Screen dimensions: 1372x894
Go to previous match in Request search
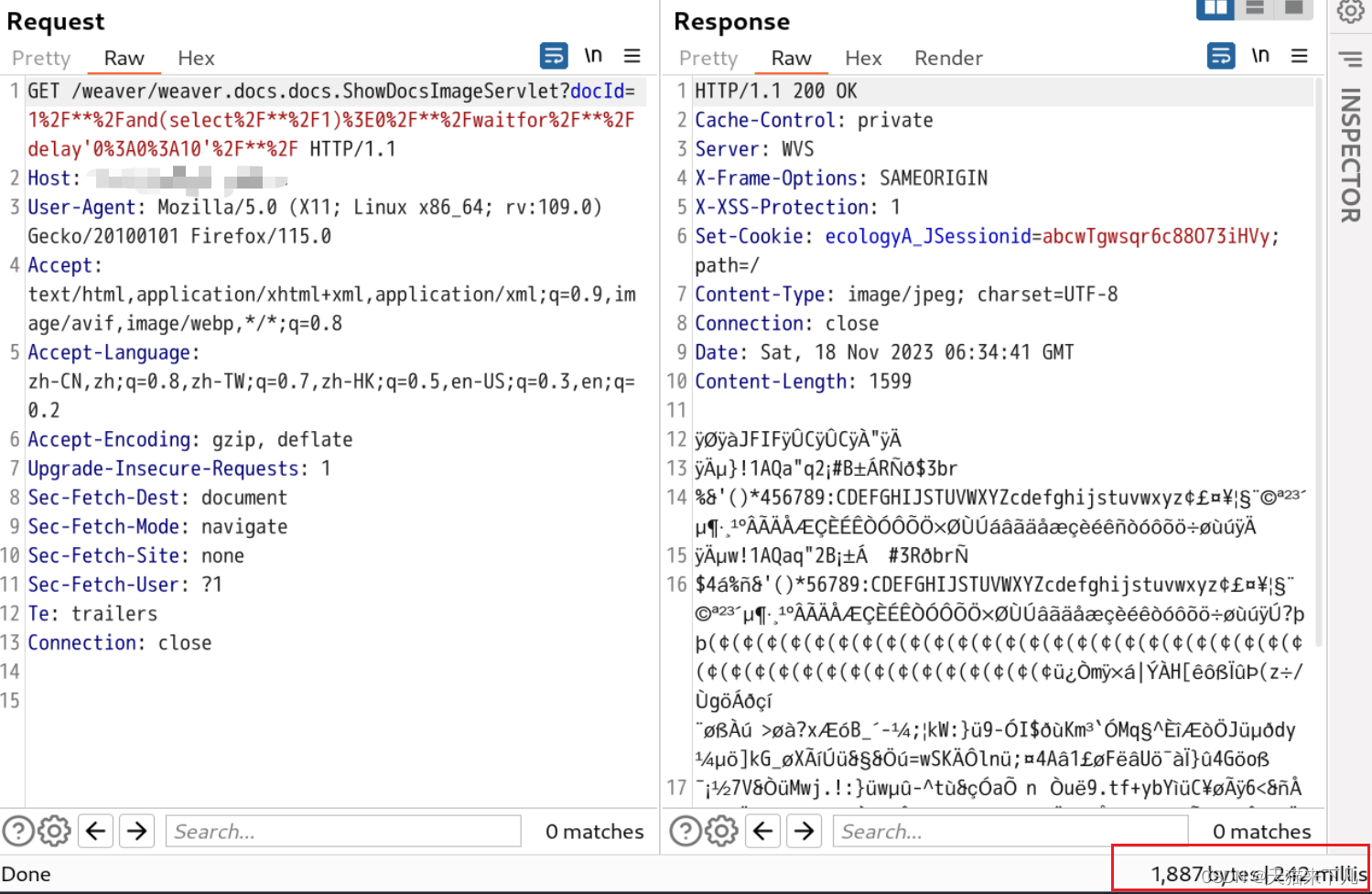96,831
